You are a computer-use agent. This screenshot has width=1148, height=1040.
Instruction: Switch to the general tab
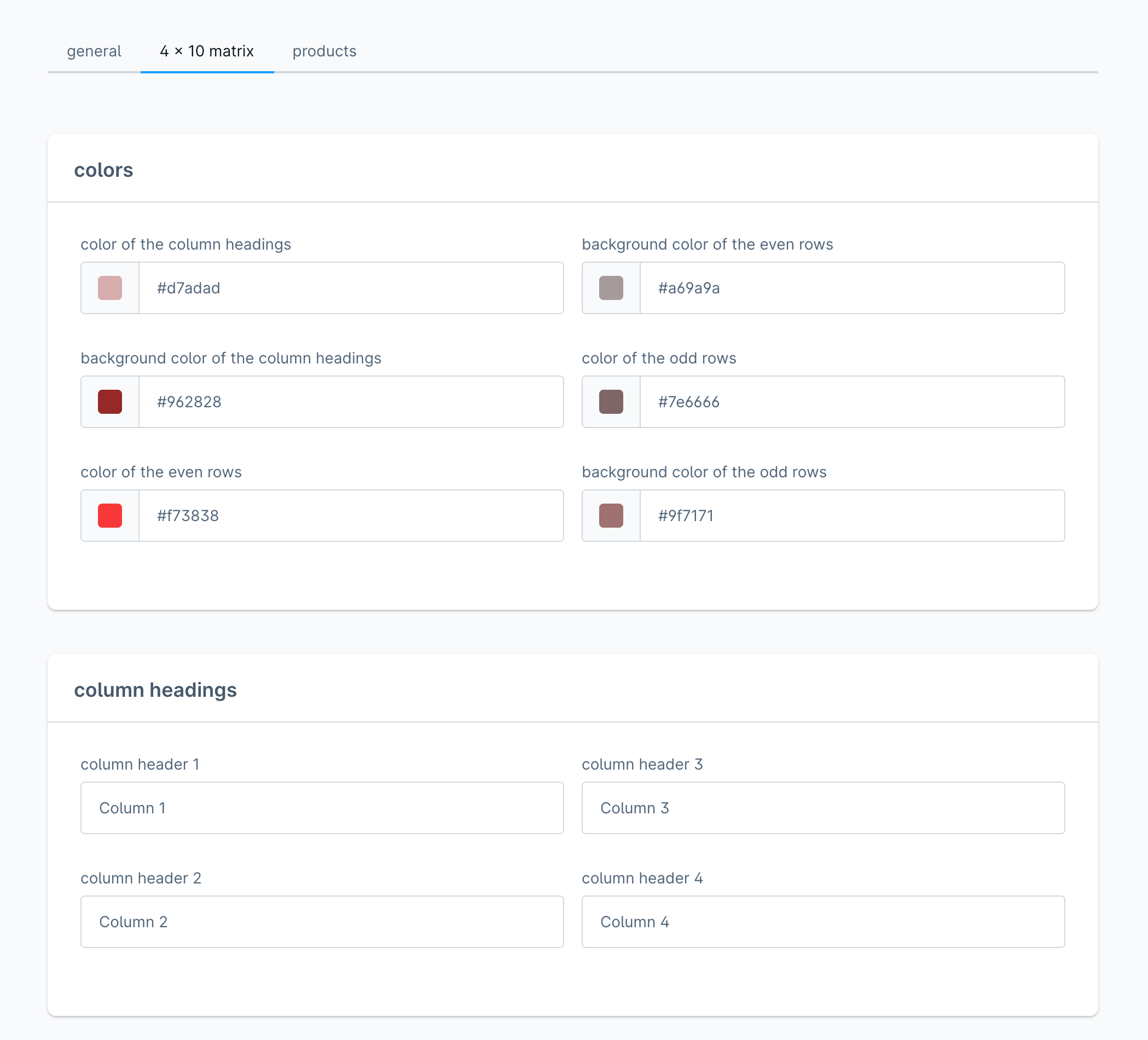94,51
